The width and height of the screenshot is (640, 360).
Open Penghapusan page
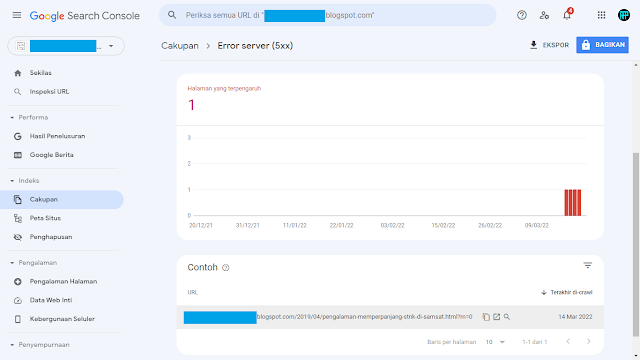coord(51,237)
